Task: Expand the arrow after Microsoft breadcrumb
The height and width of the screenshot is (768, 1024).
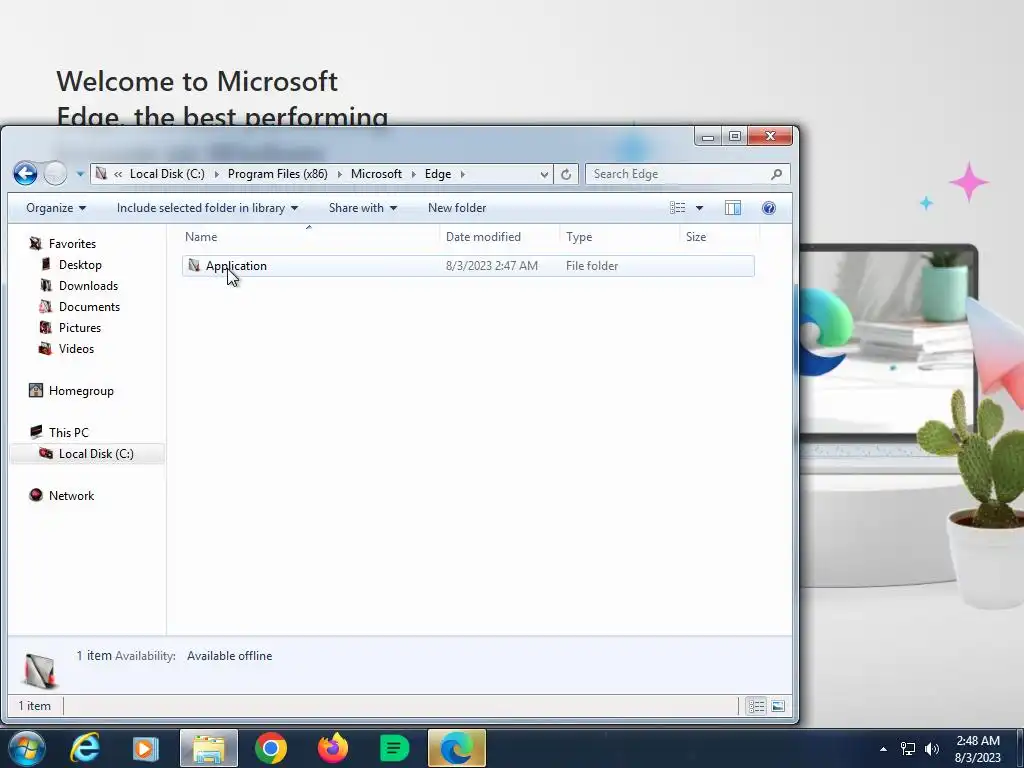Action: tap(413, 174)
